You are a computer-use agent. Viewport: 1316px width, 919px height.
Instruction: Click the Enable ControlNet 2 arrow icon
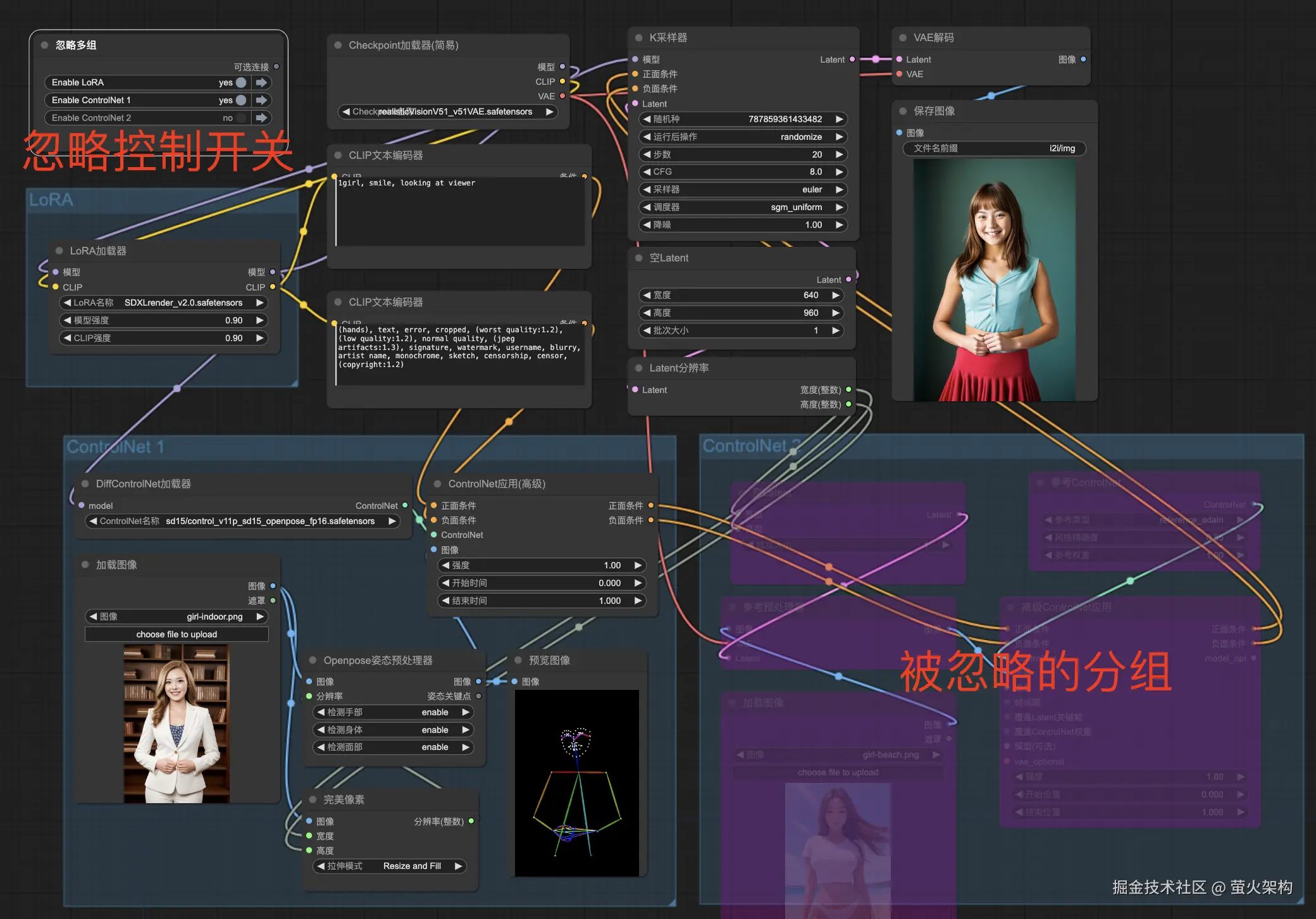click(261, 118)
